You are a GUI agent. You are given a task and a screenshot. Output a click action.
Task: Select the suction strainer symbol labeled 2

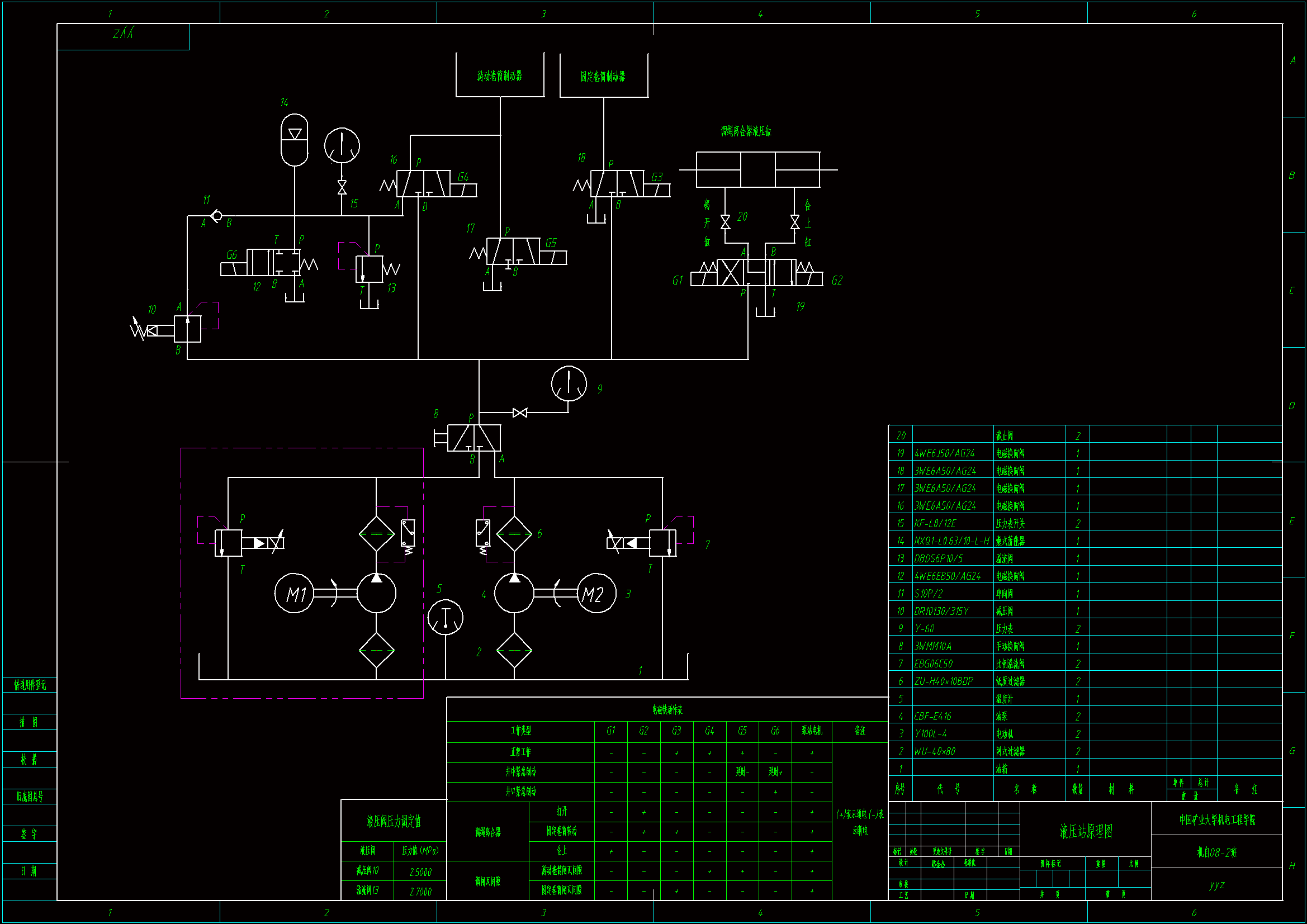514,650
